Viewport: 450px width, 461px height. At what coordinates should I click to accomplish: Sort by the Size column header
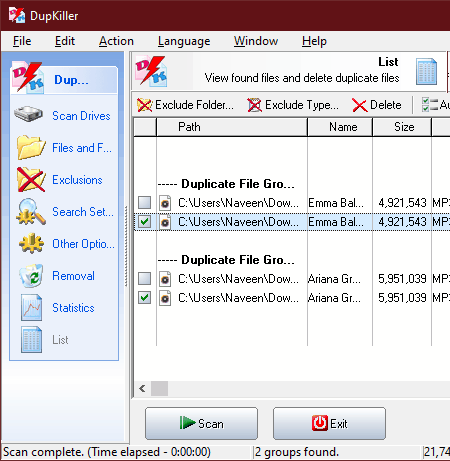(x=402, y=127)
